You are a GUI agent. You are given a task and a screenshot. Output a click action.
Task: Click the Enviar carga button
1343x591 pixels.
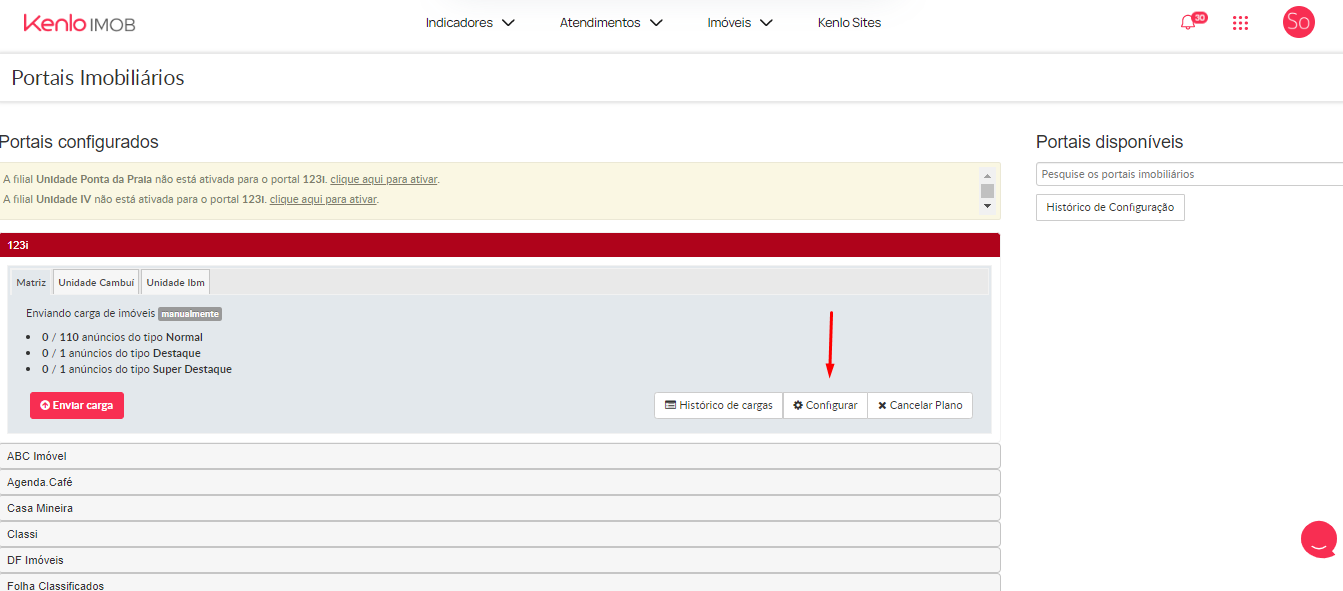click(77, 405)
